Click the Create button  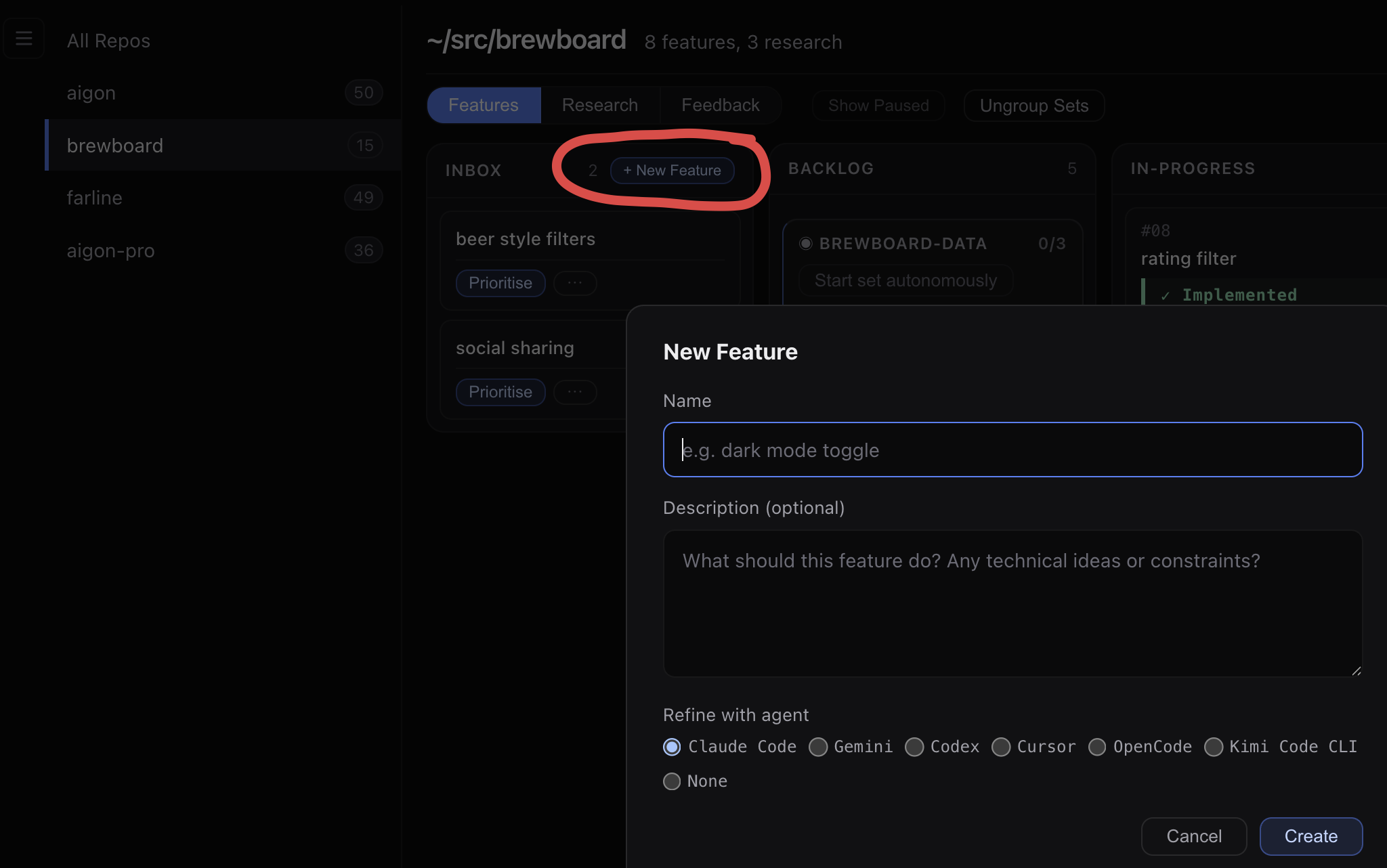[1311, 836]
